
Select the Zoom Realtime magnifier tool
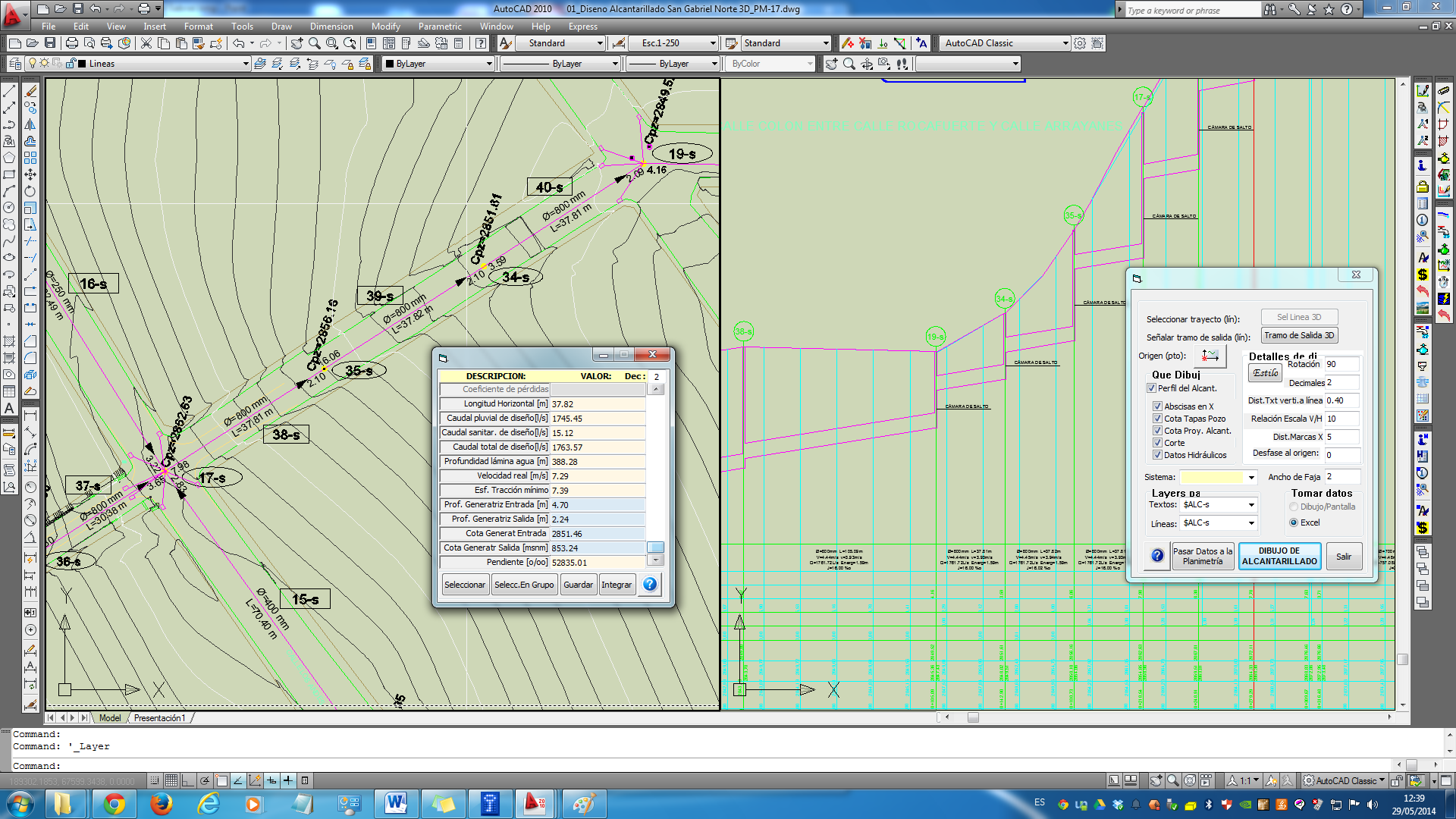(314, 43)
